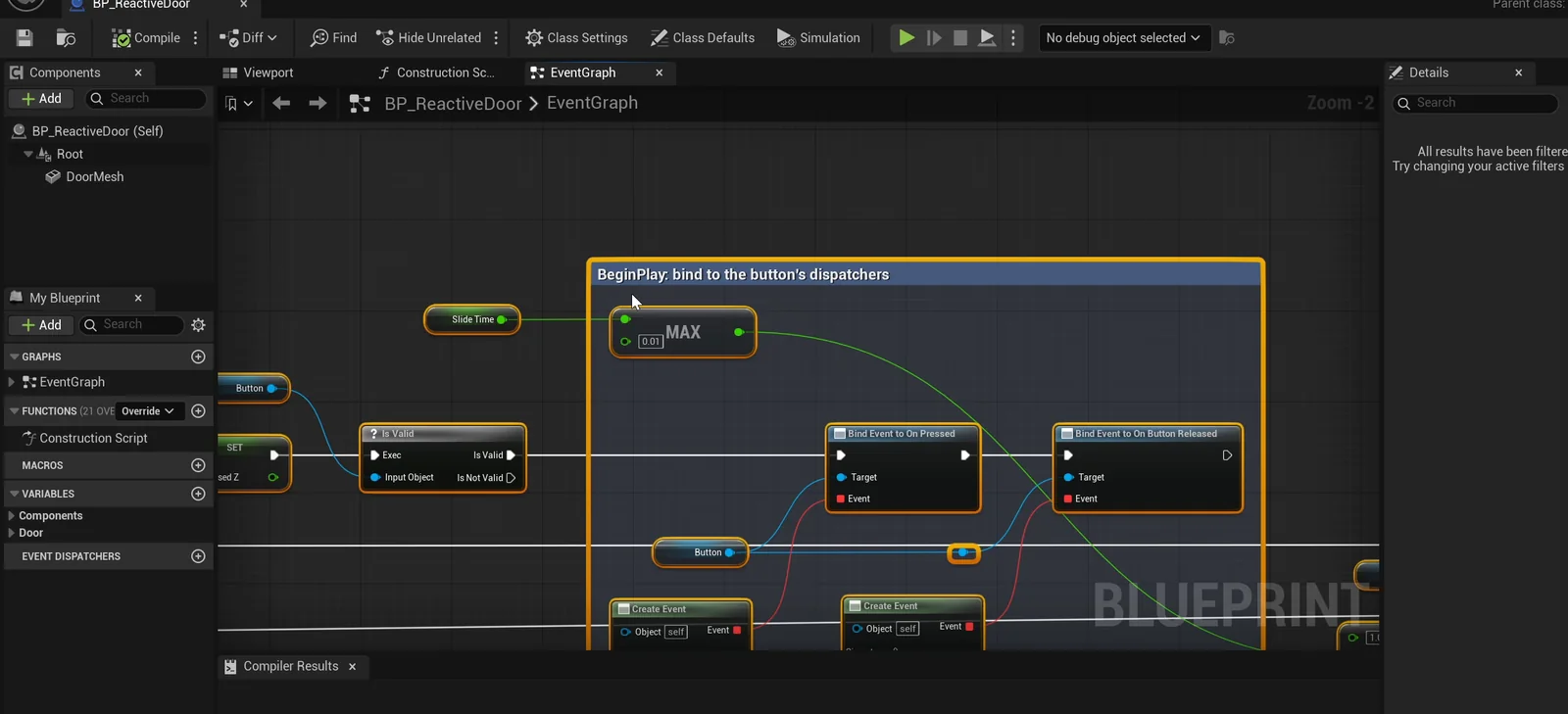Open the Functions Override dropdown

[148, 411]
